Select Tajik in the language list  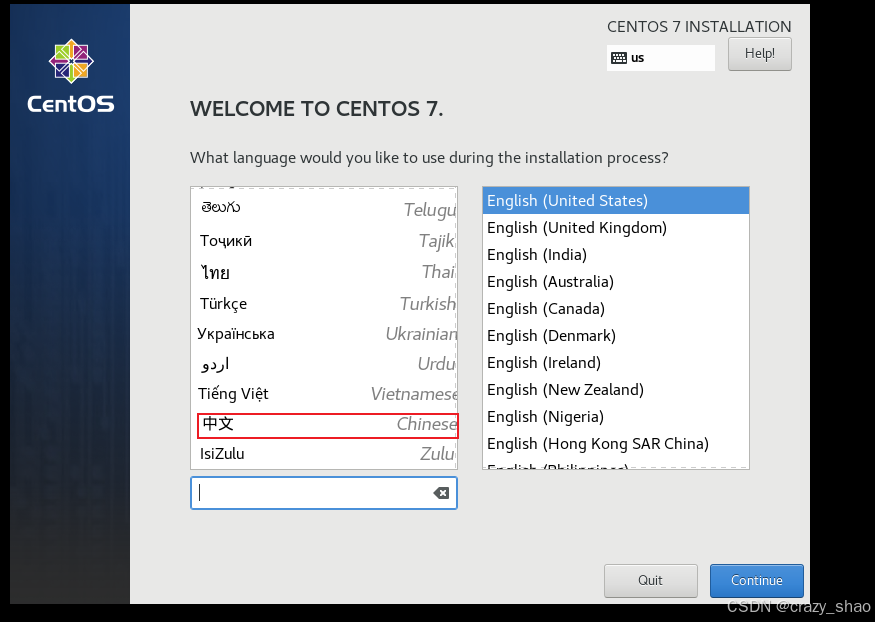324,241
